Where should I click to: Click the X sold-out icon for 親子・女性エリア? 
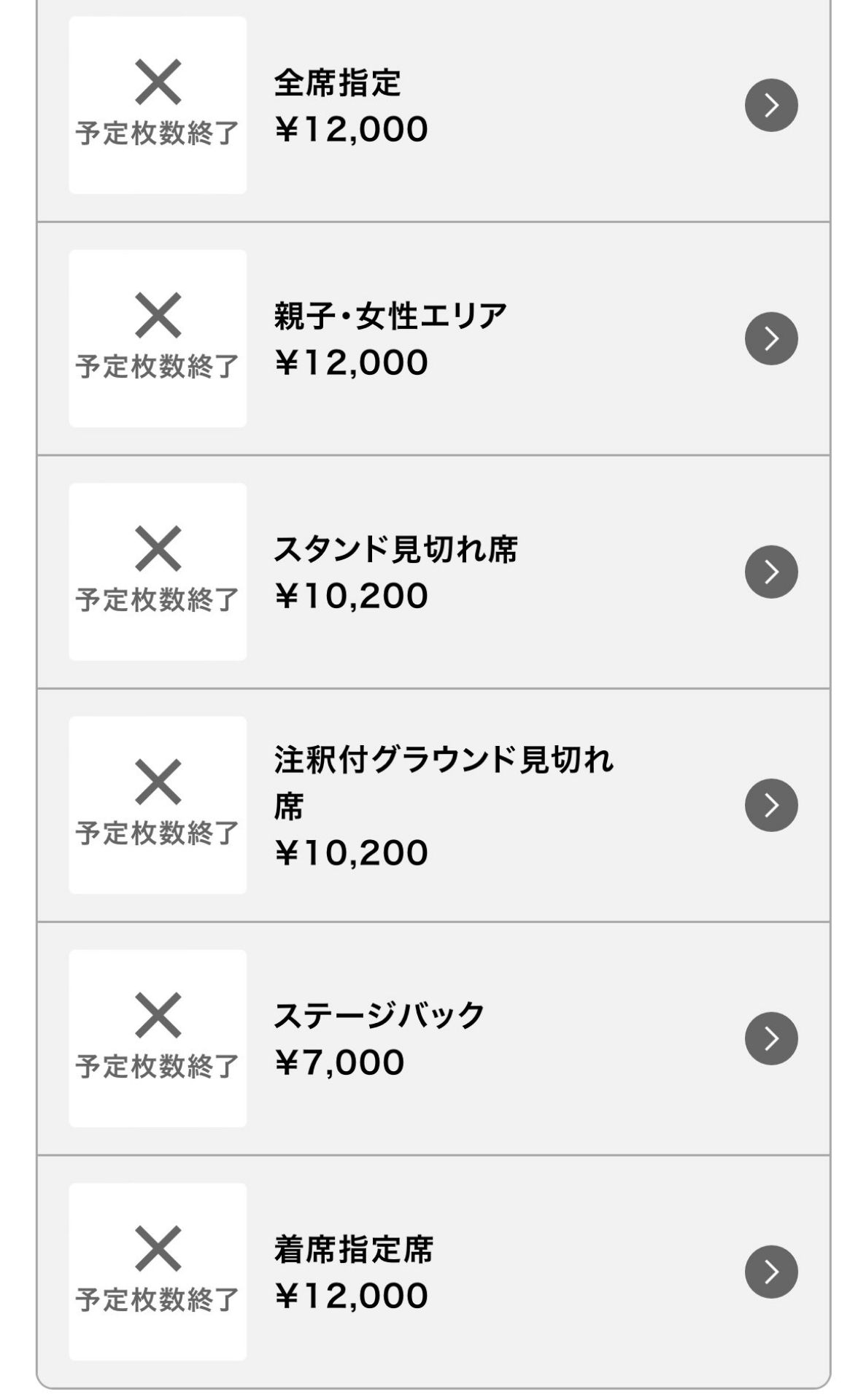pyautogui.click(x=158, y=316)
